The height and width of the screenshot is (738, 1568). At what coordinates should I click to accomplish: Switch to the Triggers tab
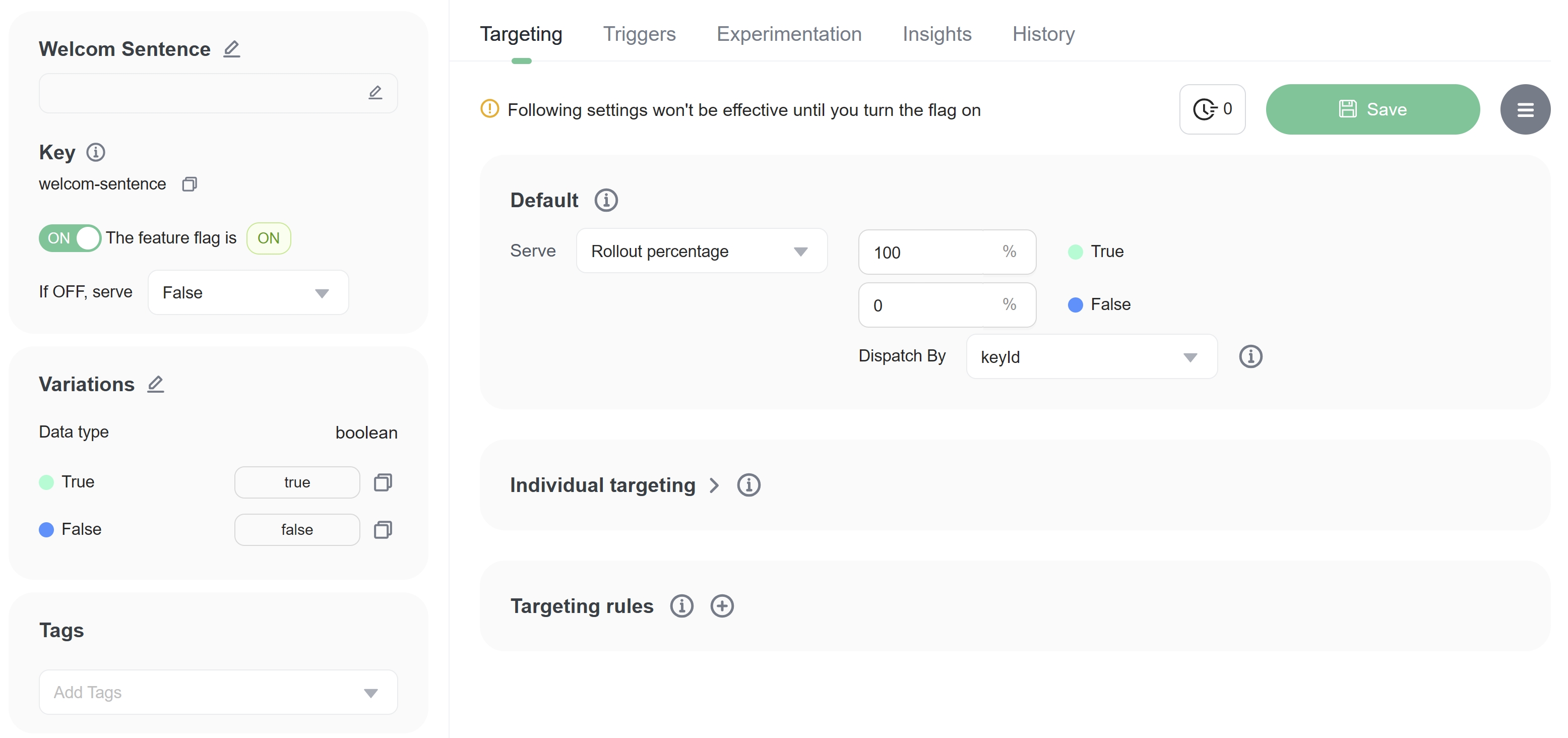(x=639, y=34)
